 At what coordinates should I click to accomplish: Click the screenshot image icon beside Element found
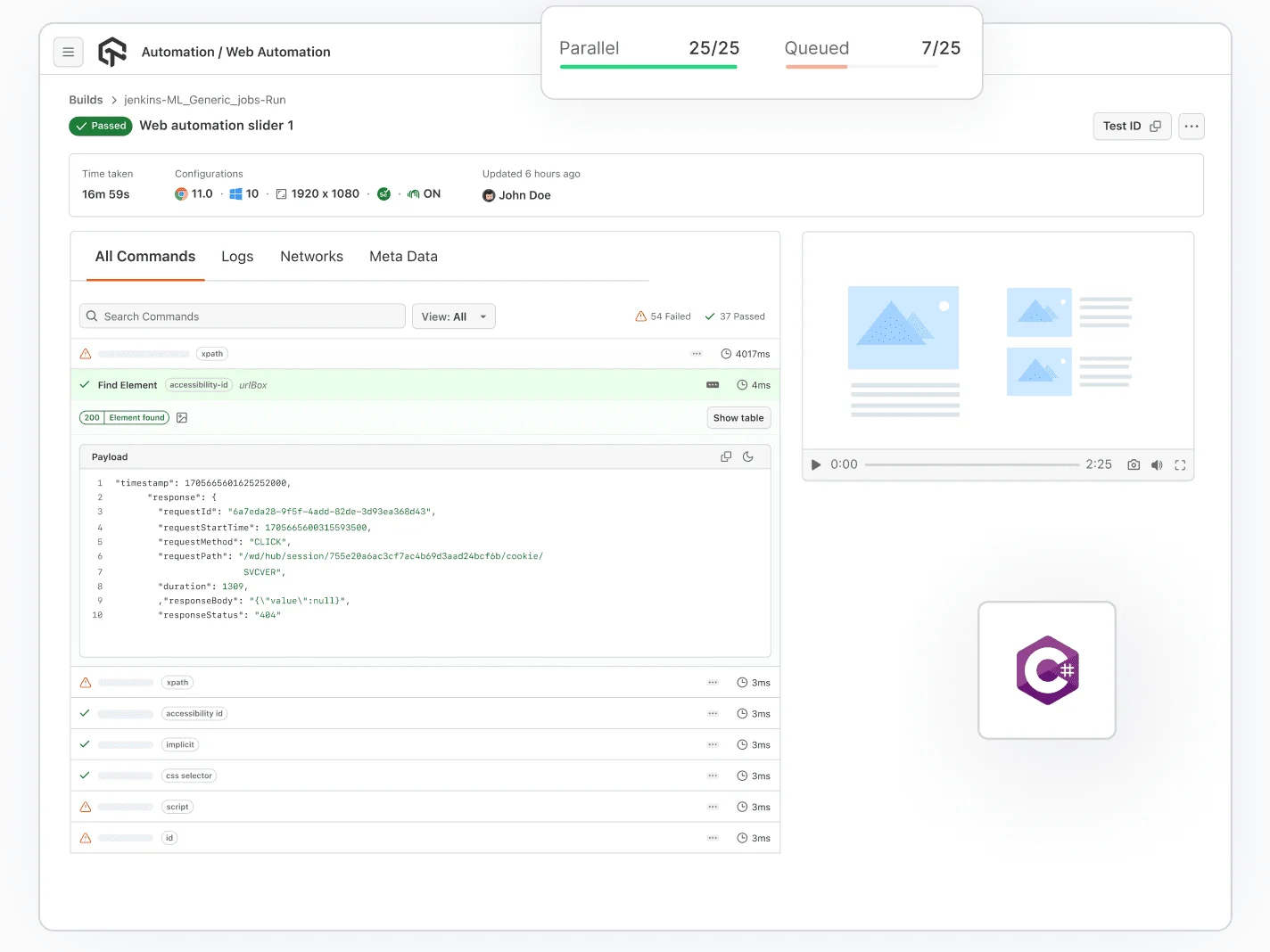pos(182,418)
